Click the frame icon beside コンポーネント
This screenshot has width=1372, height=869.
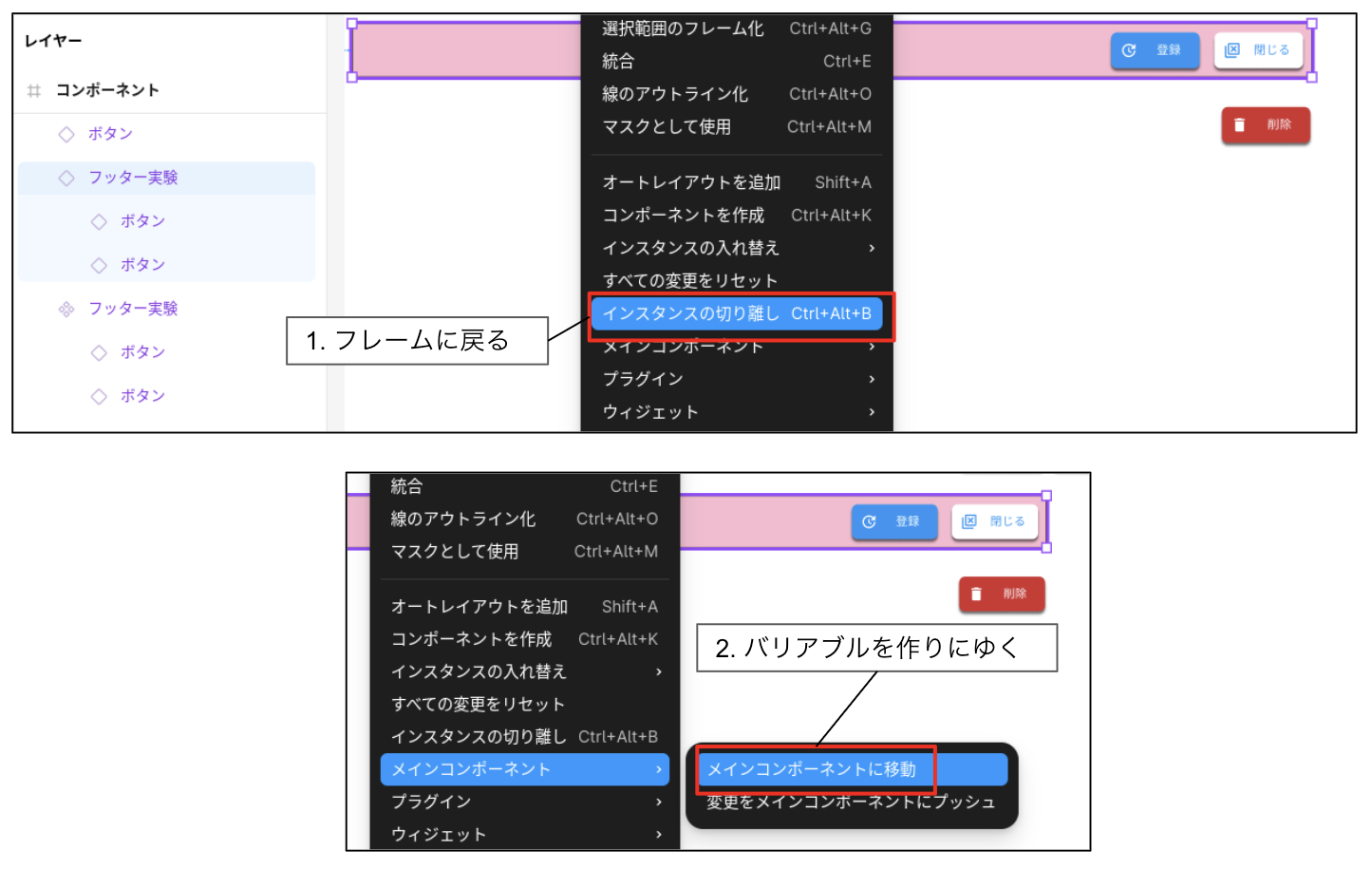(x=34, y=91)
